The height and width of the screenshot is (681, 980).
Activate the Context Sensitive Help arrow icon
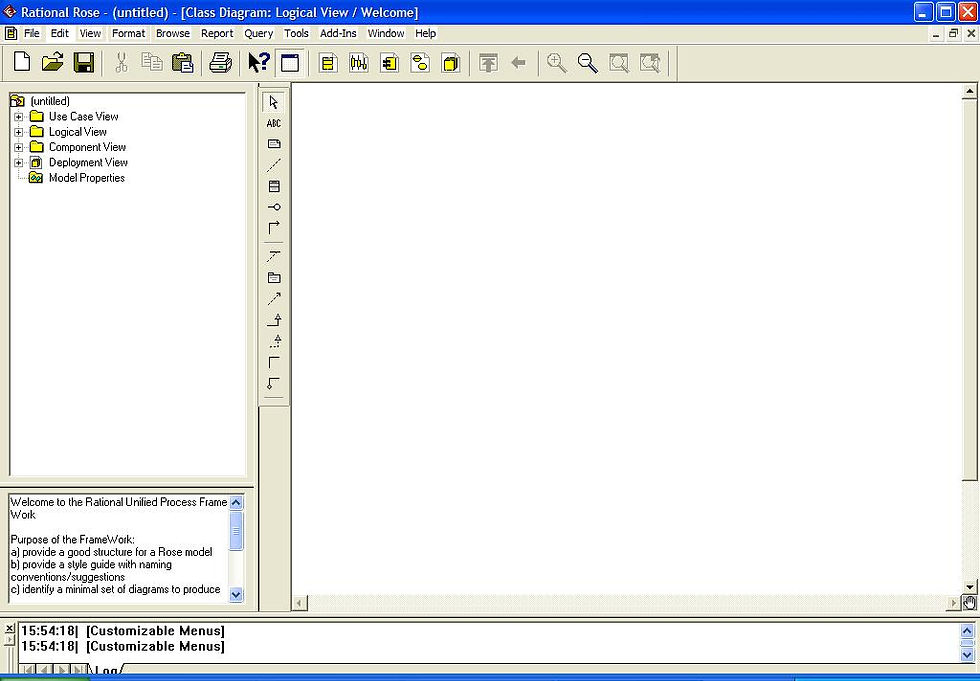point(259,62)
